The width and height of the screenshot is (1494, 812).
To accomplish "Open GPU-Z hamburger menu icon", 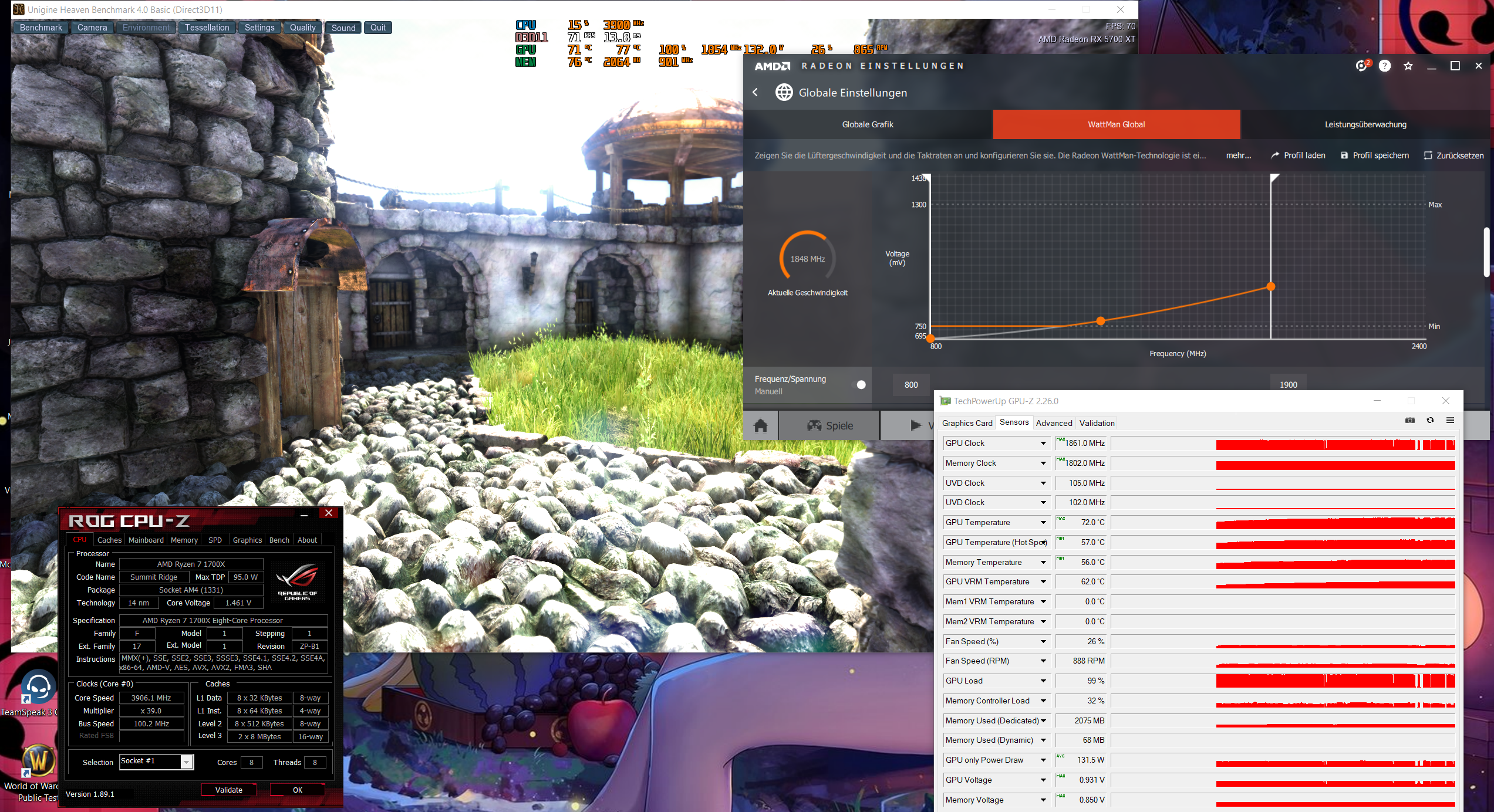I will pyautogui.click(x=1450, y=420).
